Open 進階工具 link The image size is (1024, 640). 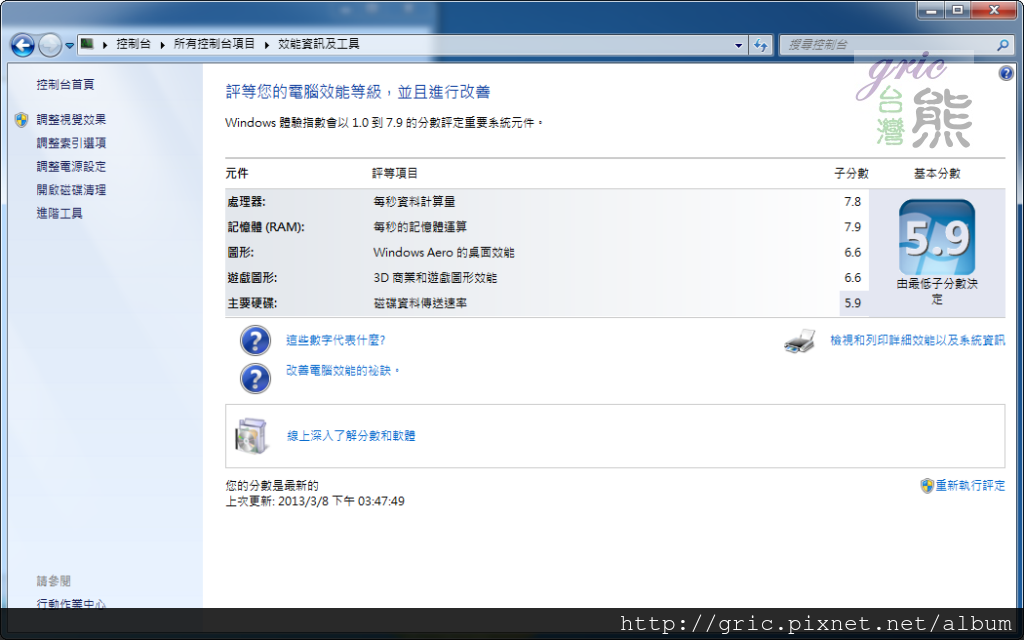[x=59, y=214]
